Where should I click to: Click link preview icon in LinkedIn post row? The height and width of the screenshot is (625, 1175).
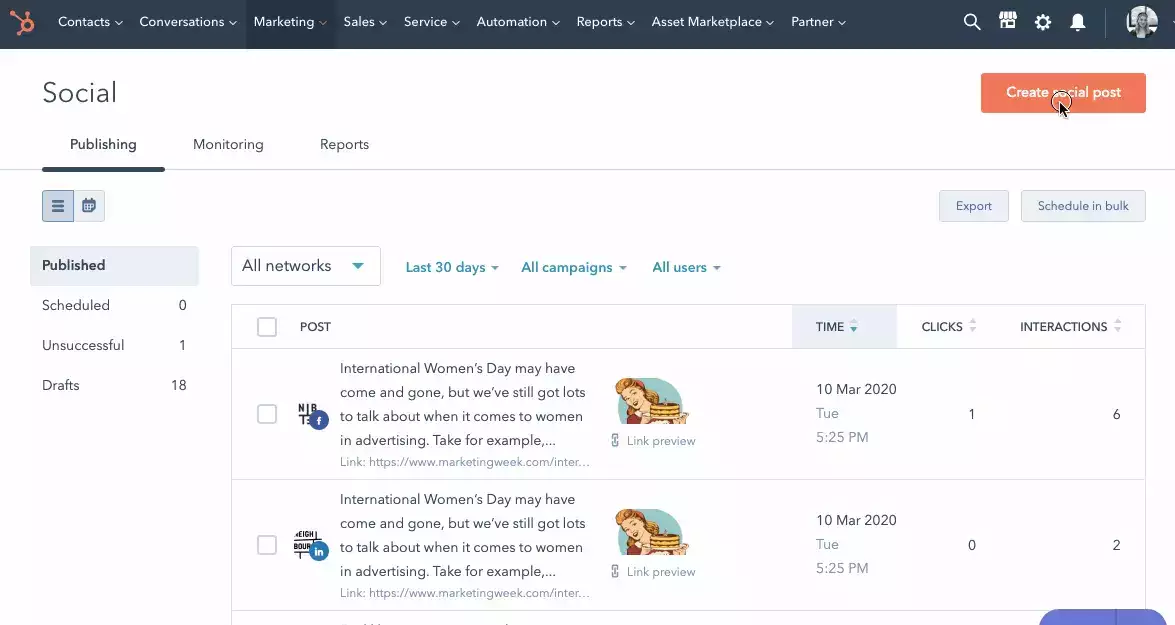pyautogui.click(x=615, y=572)
